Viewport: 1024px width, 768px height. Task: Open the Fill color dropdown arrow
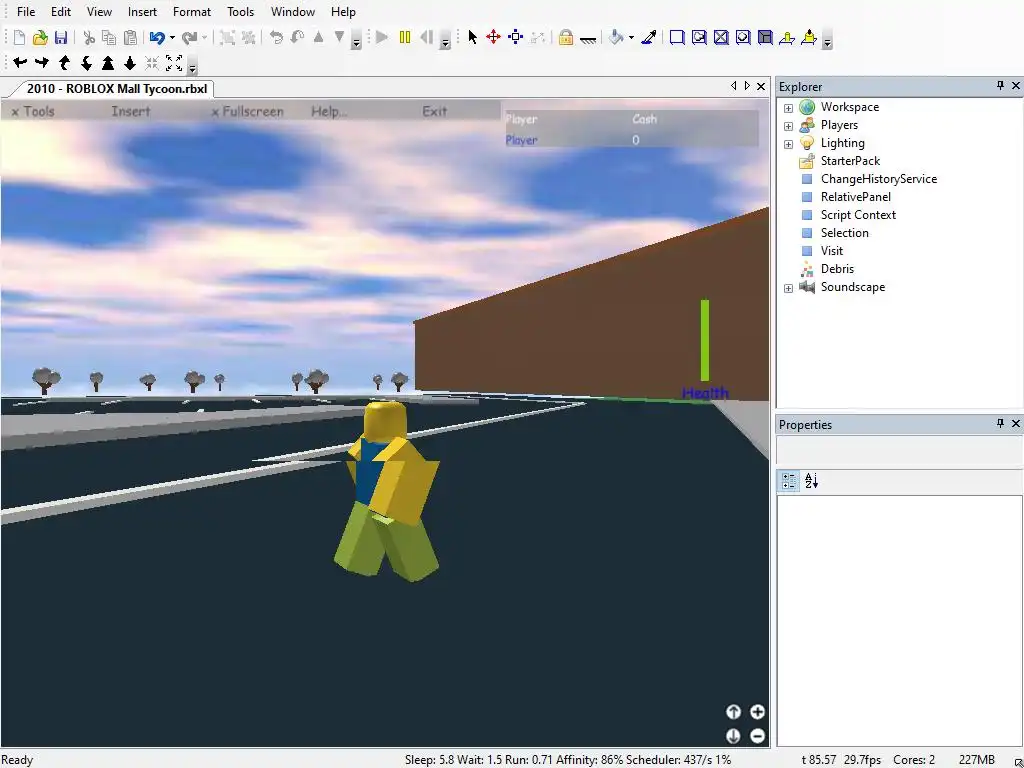coord(631,38)
